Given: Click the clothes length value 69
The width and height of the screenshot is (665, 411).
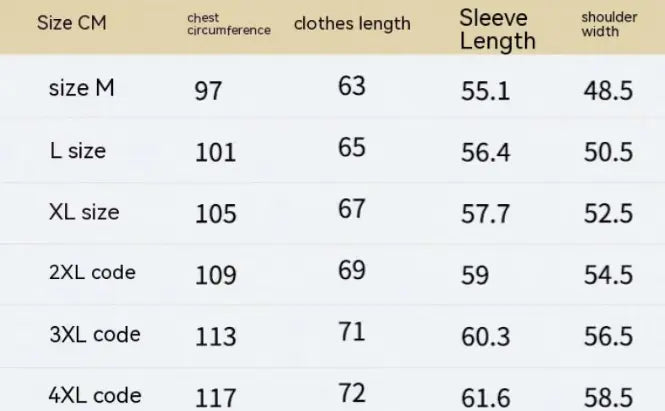Looking at the screenshot, I should click(352, 271).
